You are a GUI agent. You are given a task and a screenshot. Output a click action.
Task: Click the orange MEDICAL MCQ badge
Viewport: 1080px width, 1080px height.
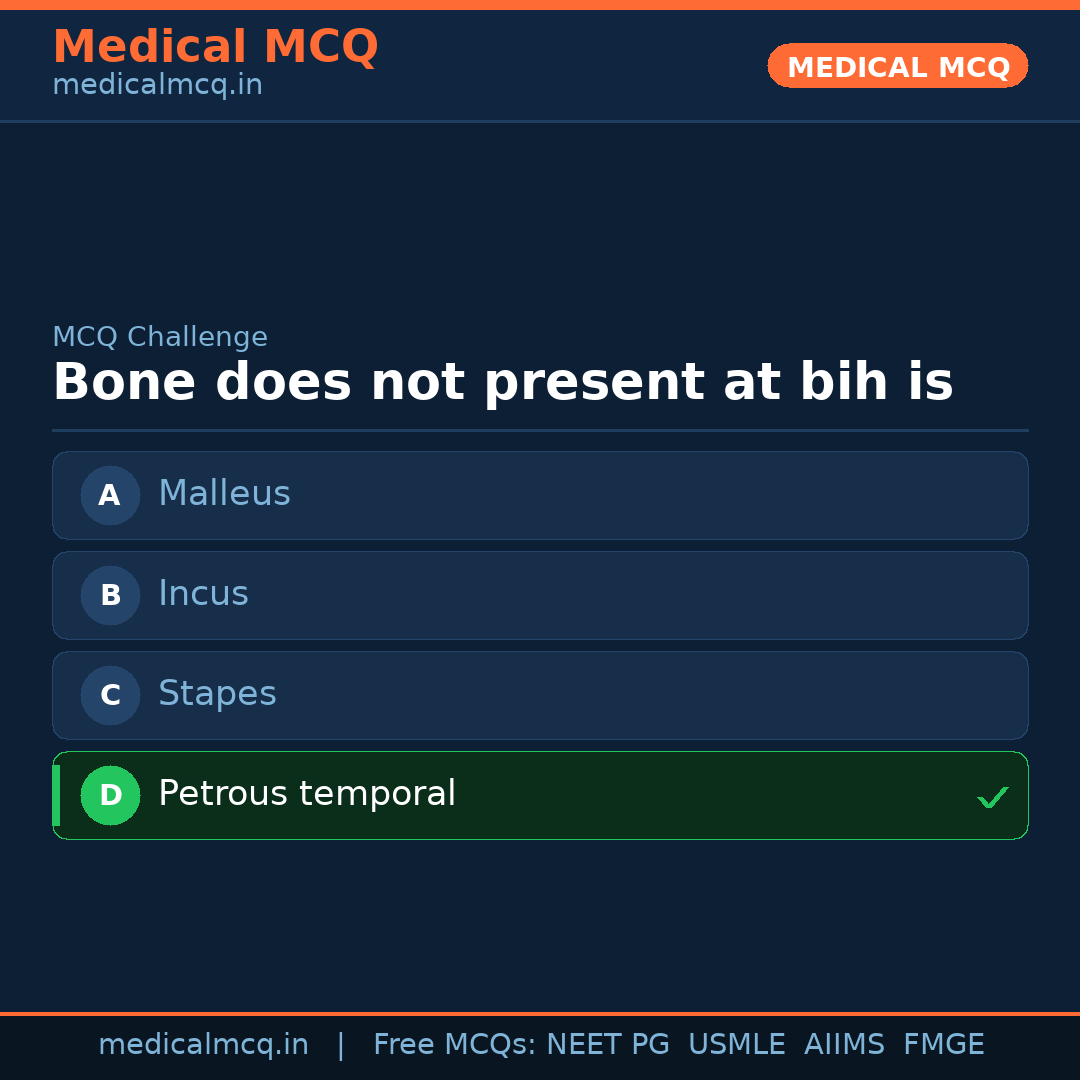coord(897,67)
